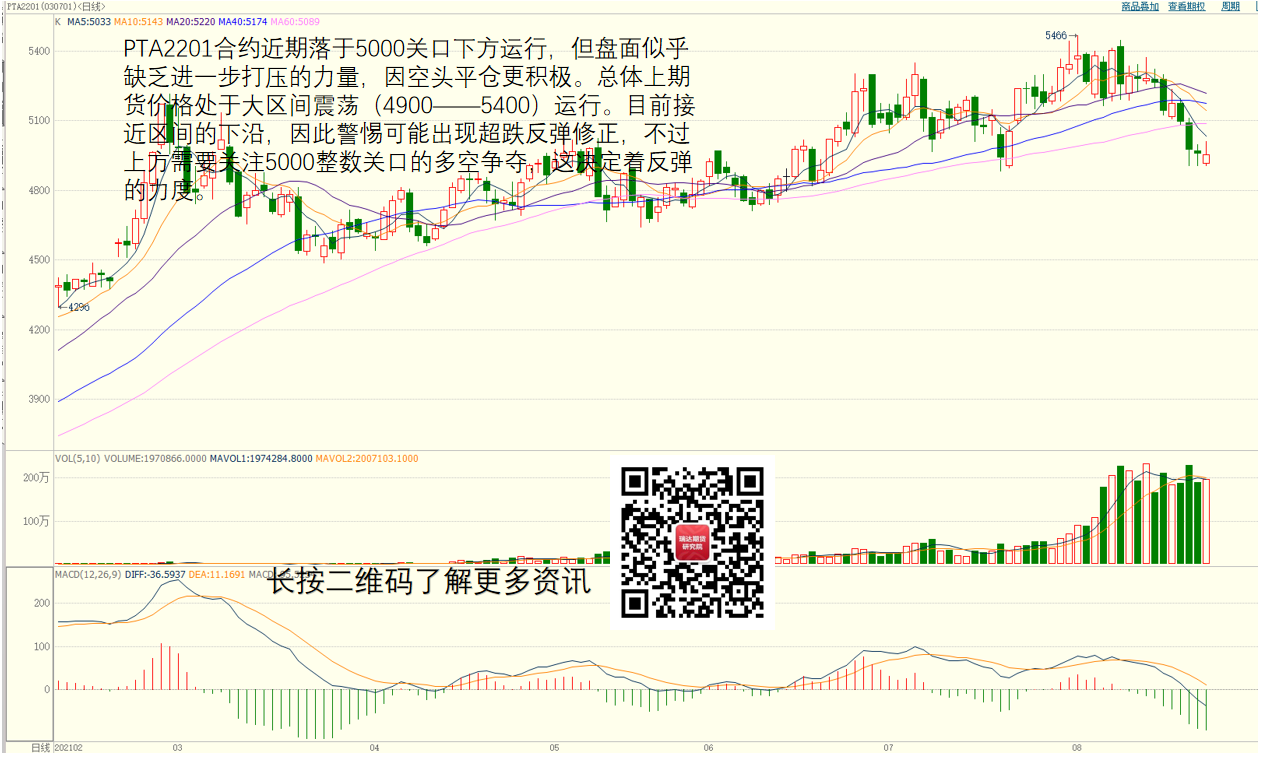Click the 4296 low price marker

(78, 307)
